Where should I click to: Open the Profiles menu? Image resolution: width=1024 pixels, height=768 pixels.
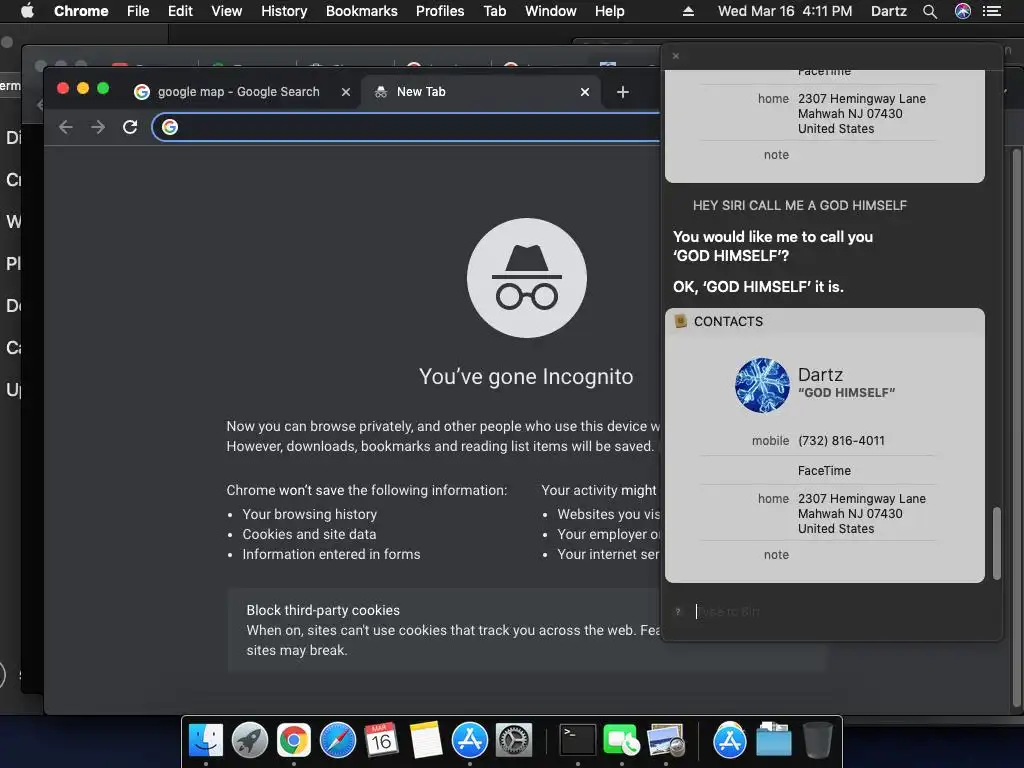pyautogui.click(x=440, y=11)
